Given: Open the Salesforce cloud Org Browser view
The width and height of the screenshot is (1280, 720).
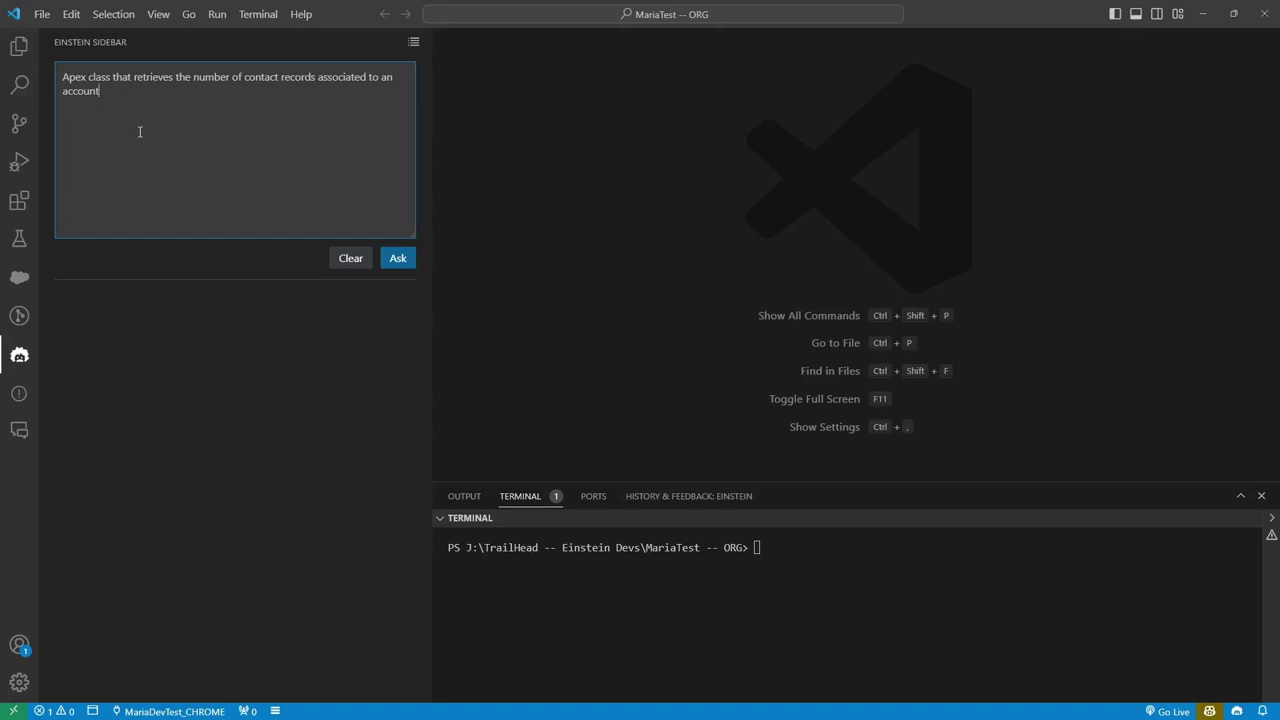Looking at the screenshot, I should pyautogui.click(x=19, y=277).
